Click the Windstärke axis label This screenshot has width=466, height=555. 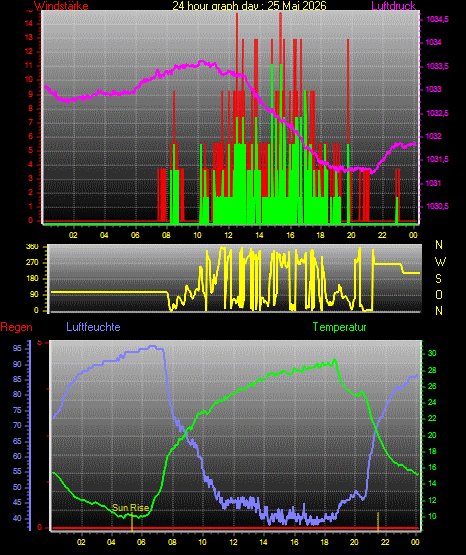pos(61,6)
